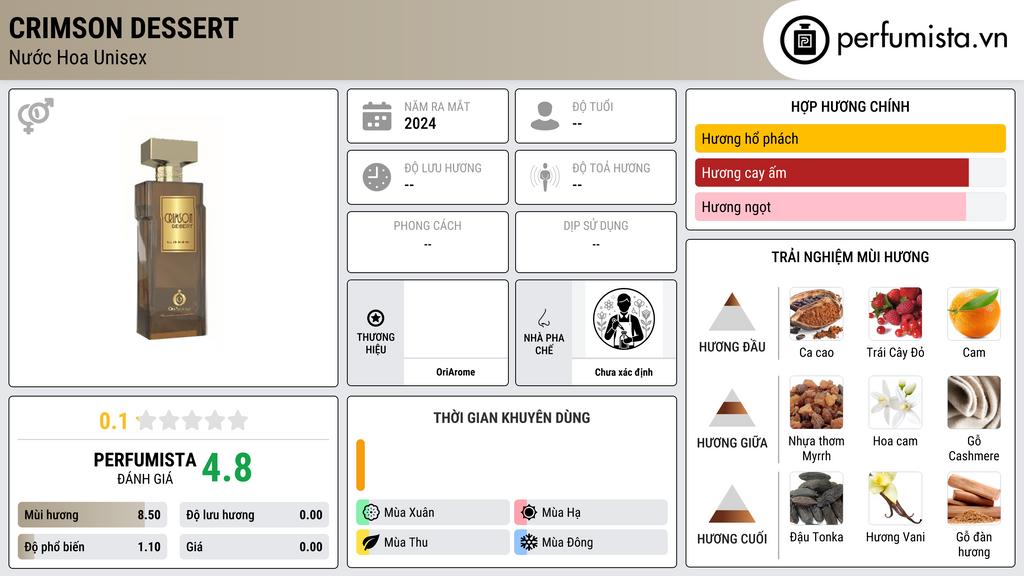Click the Nước Hoa Unisex subtitle

(78, 57)
